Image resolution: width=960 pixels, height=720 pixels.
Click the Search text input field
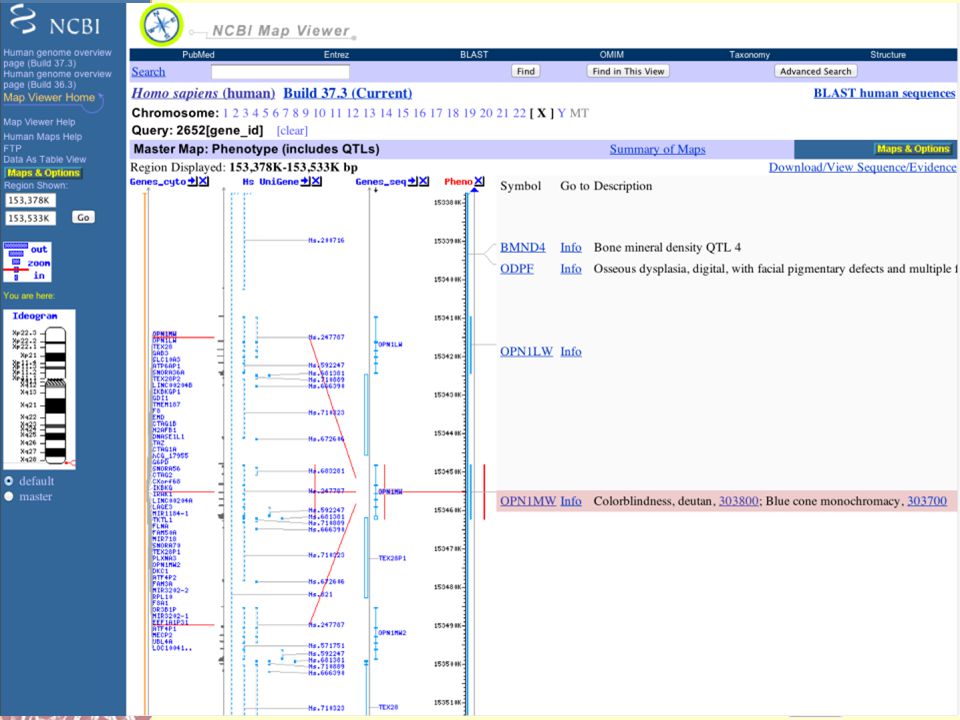(280, 72)
